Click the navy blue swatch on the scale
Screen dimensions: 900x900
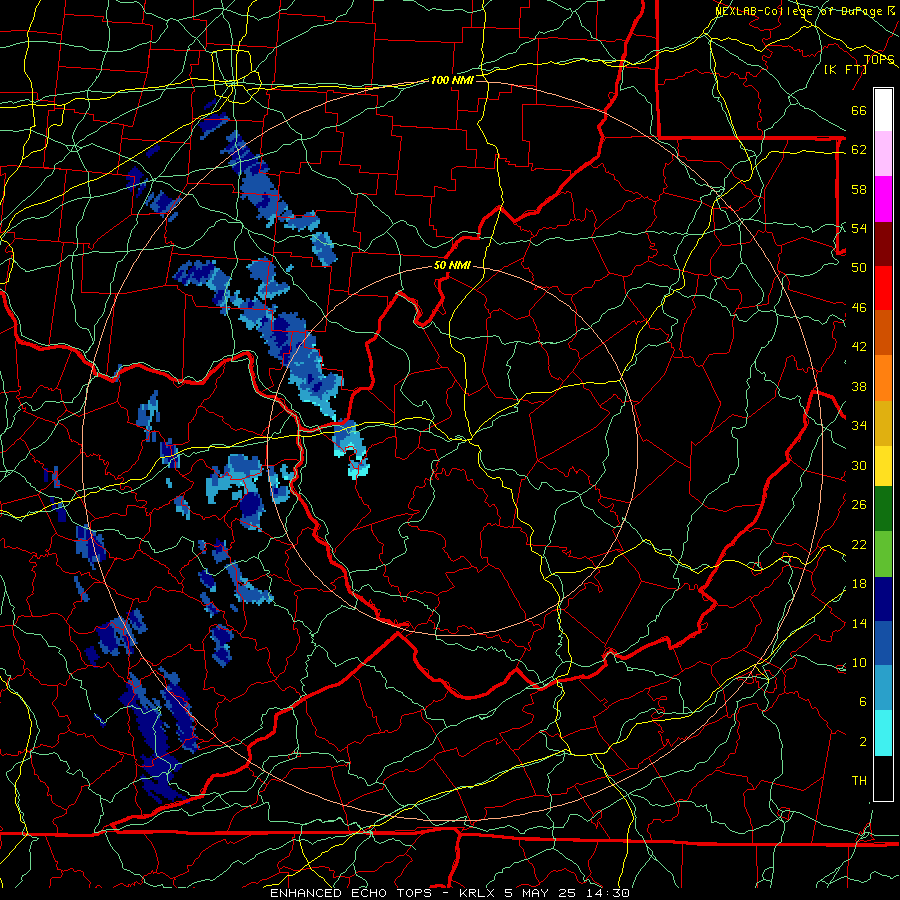(x=883, y=599)
